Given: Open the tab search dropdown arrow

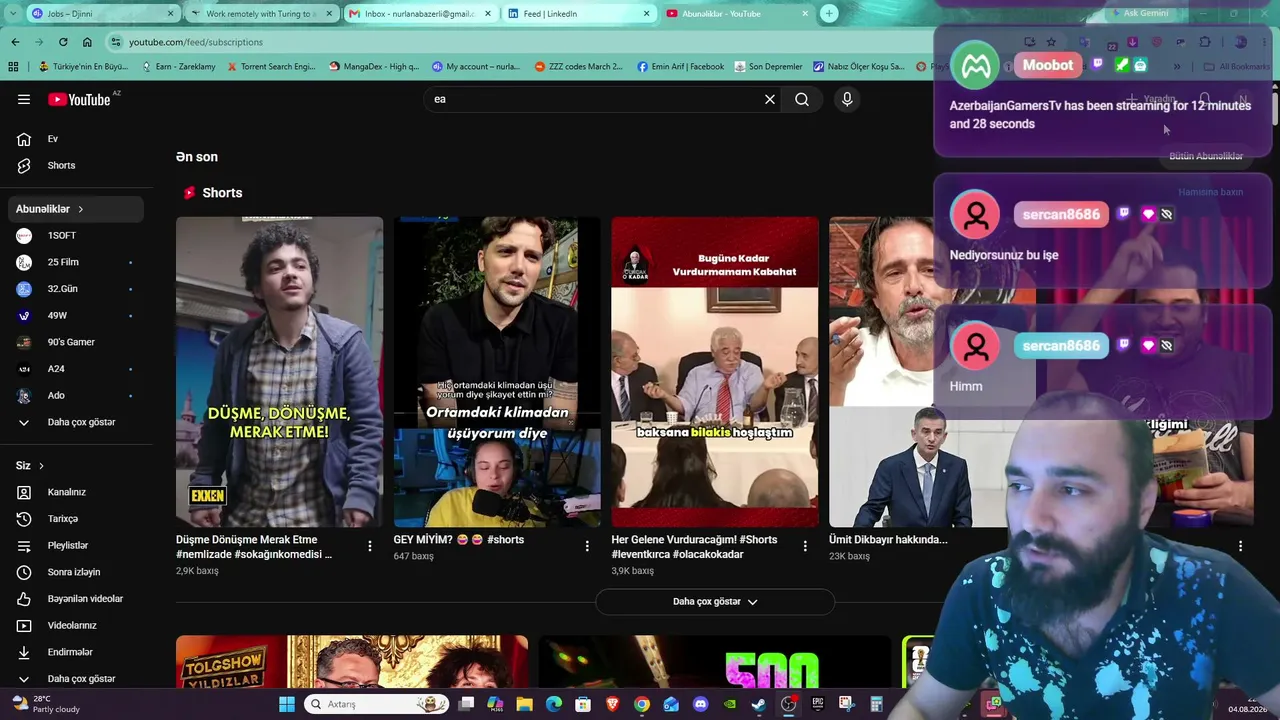Looking at the screenshot, I should point(11,13).
